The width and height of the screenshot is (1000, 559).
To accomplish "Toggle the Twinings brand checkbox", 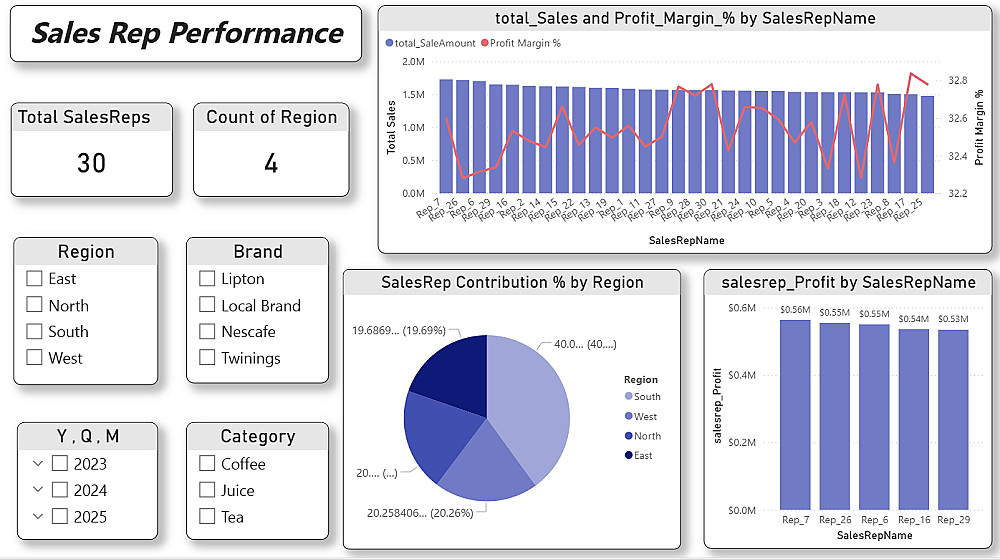I will click(207, 358).
